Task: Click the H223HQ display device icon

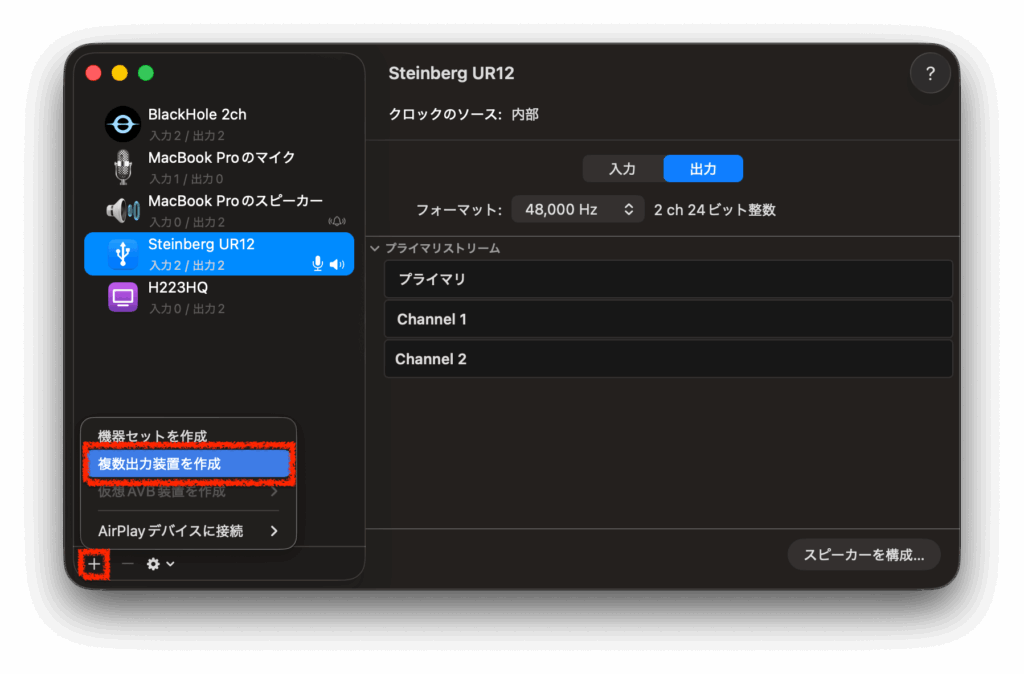Action: pyautogui.click(x=123, y=297)
